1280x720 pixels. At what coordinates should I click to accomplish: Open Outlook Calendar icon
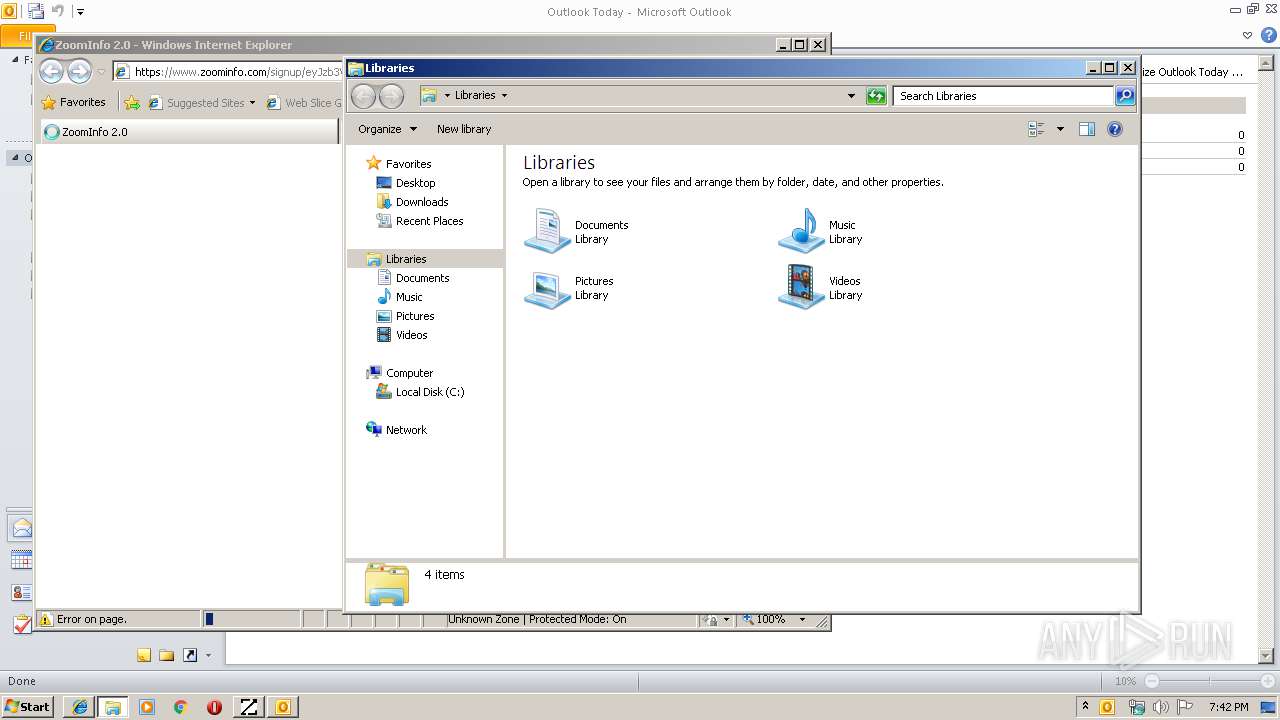(21, 560)
